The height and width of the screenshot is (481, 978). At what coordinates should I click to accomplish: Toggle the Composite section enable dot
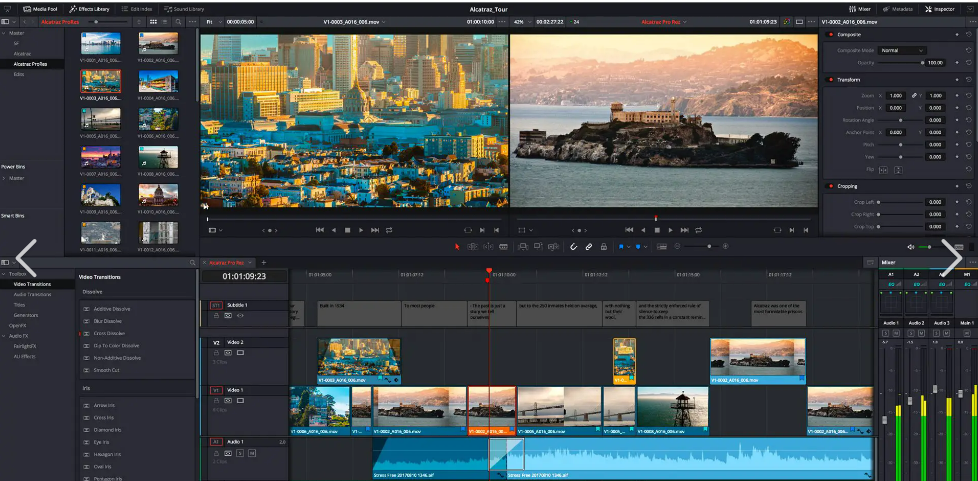831,35
